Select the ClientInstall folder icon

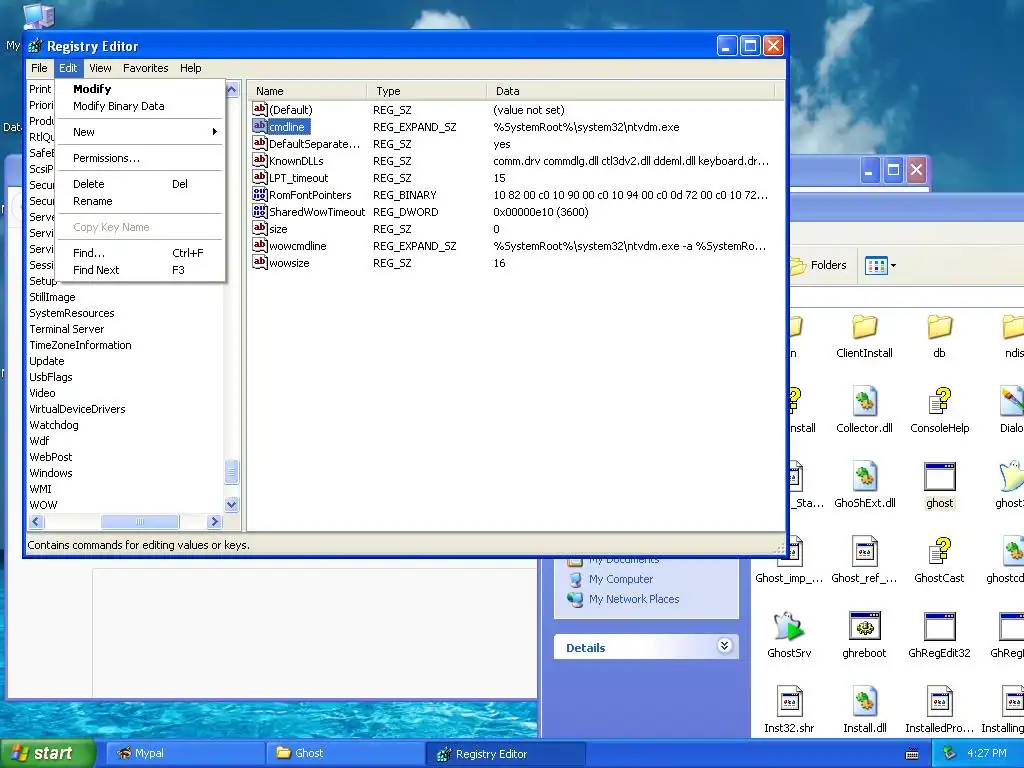pyautogui.click(x=864, y=327)
